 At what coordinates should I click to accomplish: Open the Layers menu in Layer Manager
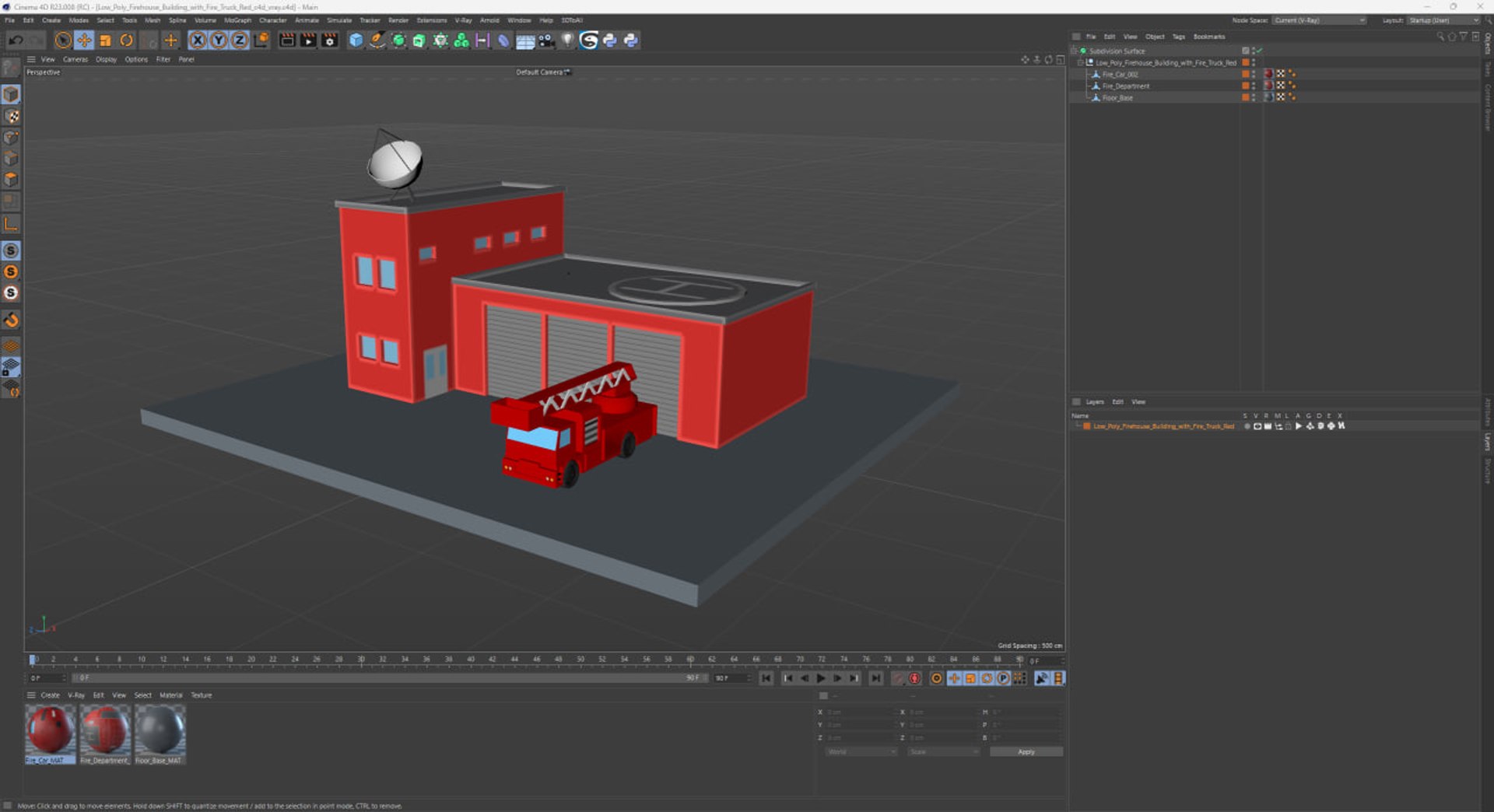pyautogui.click(x=1095, y=402)
